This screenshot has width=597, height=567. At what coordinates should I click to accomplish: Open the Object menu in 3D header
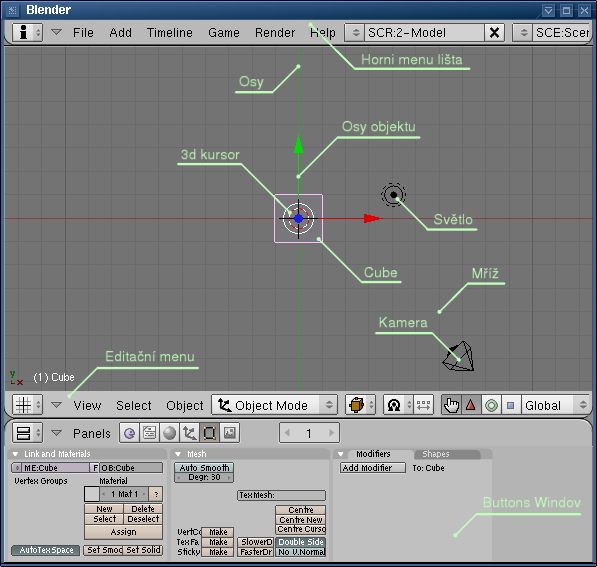coord(185,406)
